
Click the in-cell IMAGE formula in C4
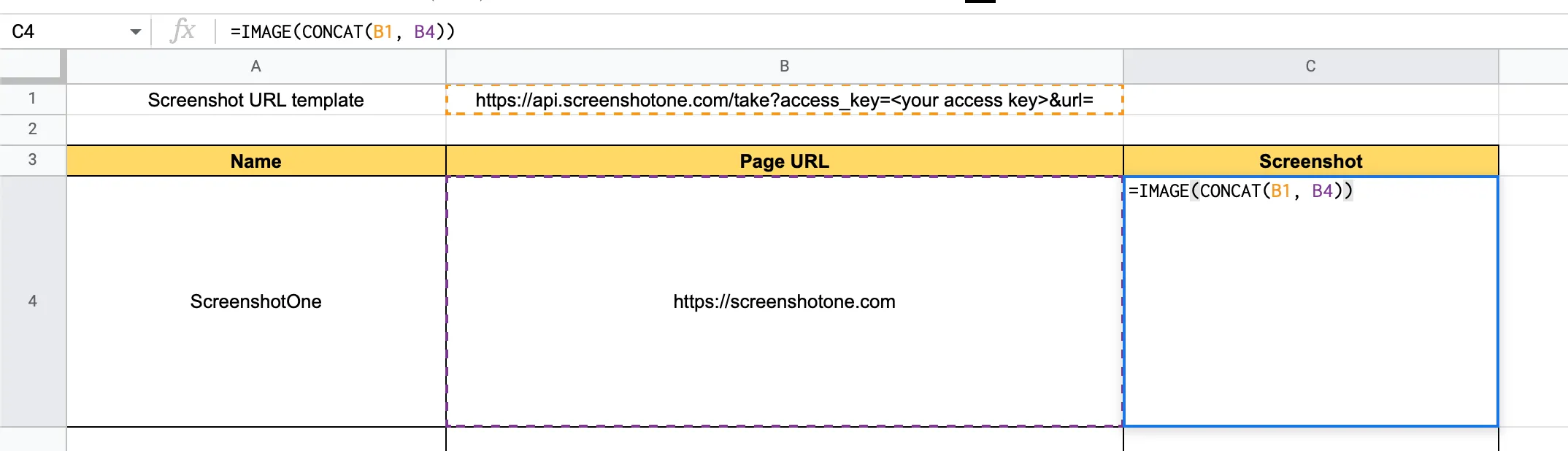click(1240, 191)
